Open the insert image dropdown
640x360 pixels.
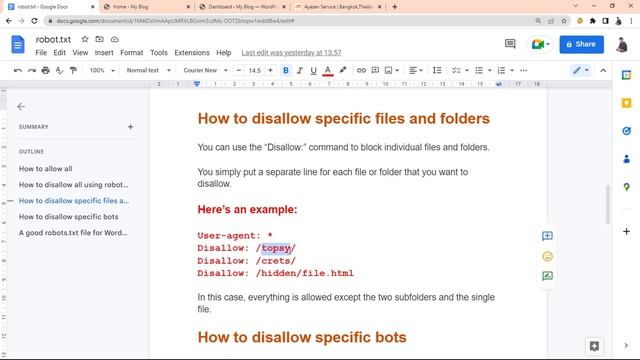(391, 71)
